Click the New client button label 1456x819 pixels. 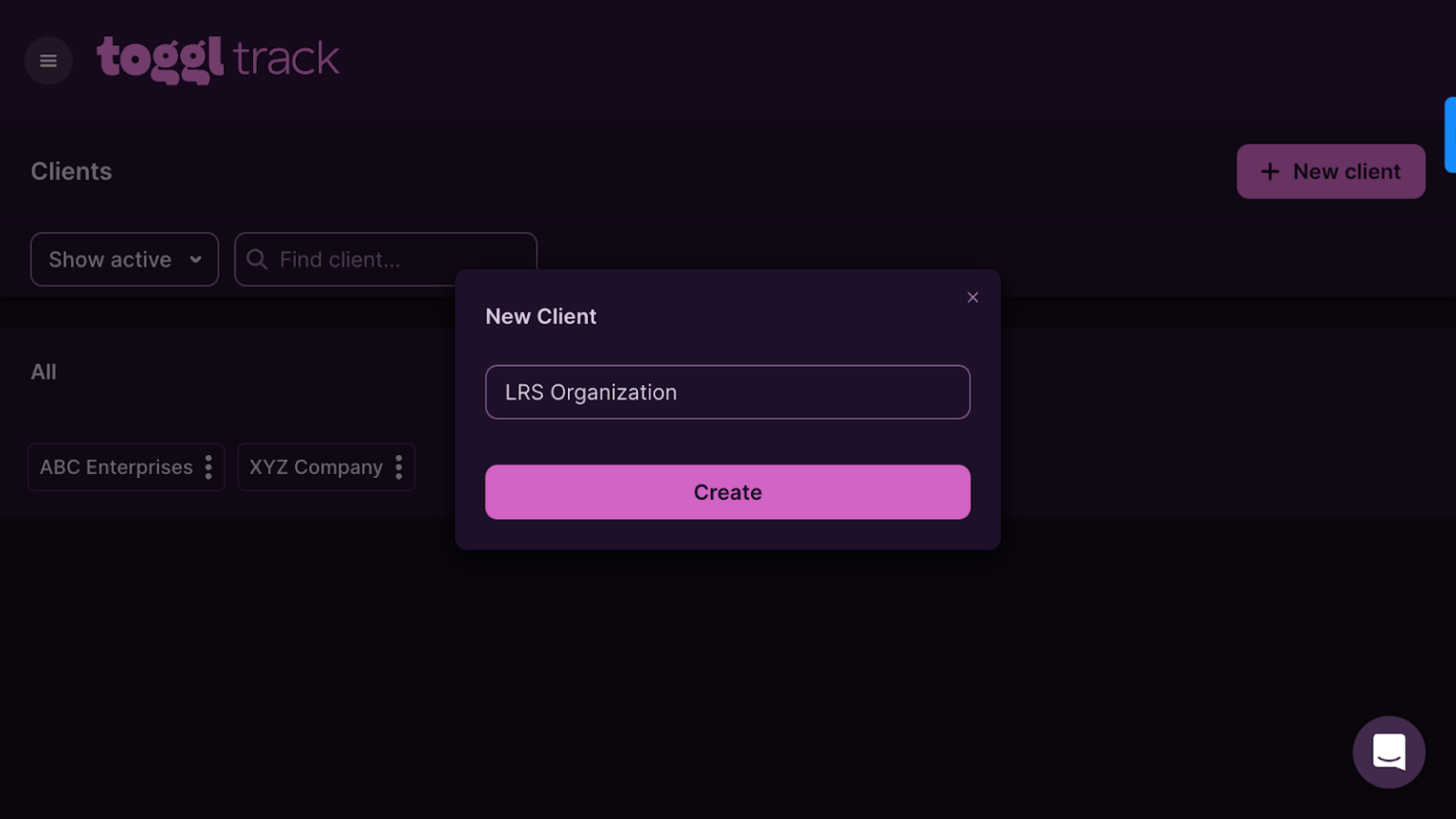pos(1346,172)
